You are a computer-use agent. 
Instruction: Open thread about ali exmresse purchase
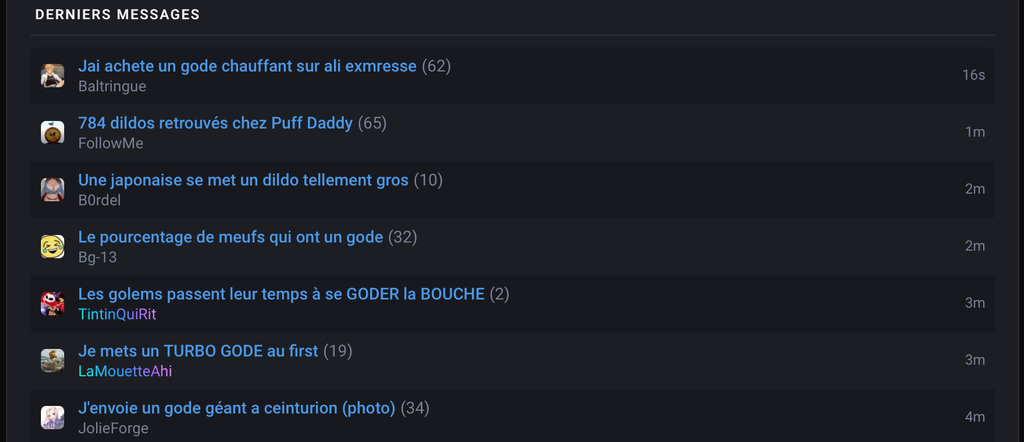click(247, 66)
